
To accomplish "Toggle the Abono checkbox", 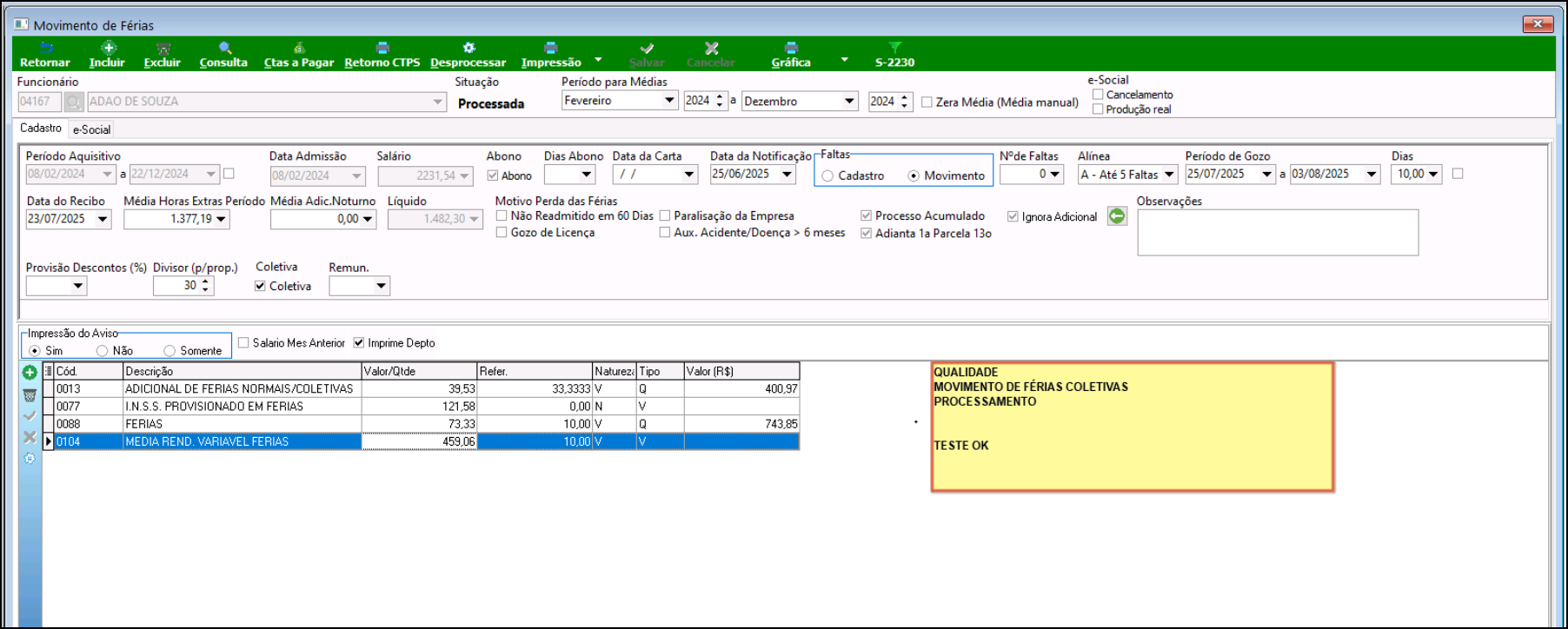I will point(493,175).
